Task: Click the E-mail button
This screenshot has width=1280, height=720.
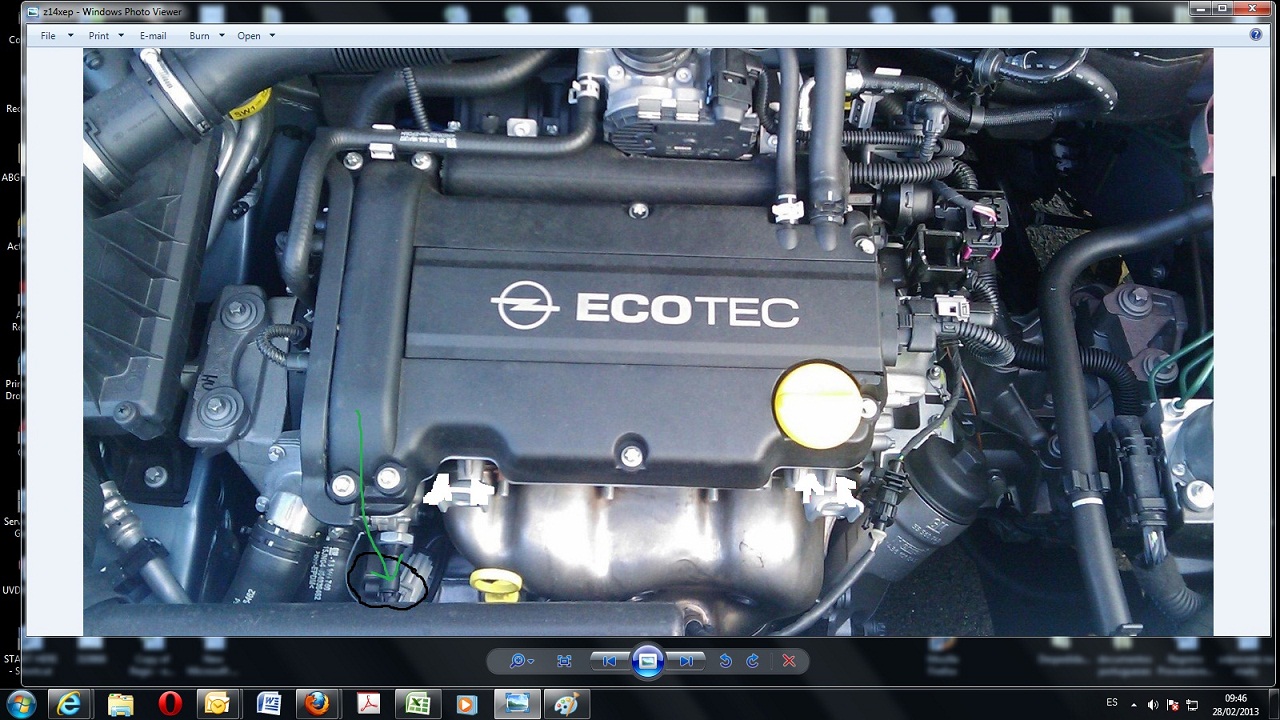Action: pyautogui.click(x=153, y=36)
